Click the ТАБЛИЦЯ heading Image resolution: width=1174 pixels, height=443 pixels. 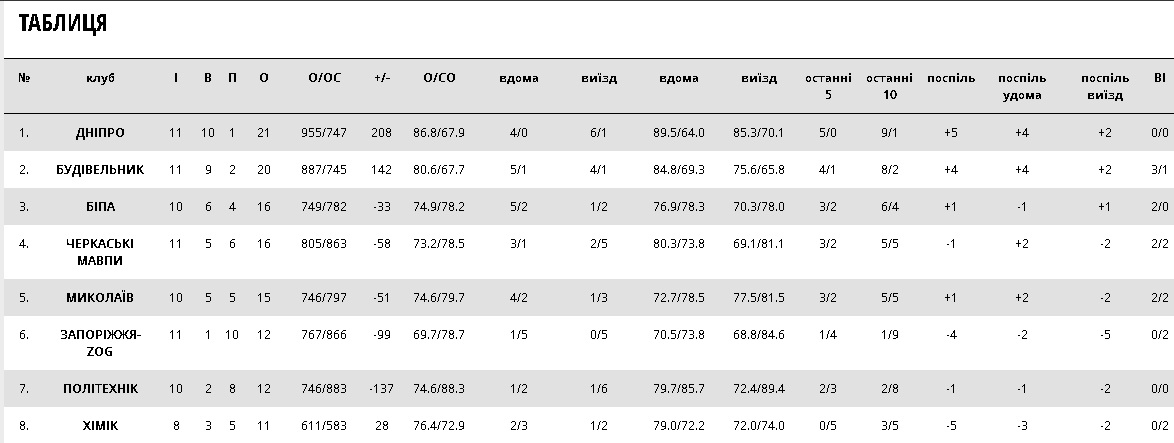pyautogui.click(x=63, y=24)
